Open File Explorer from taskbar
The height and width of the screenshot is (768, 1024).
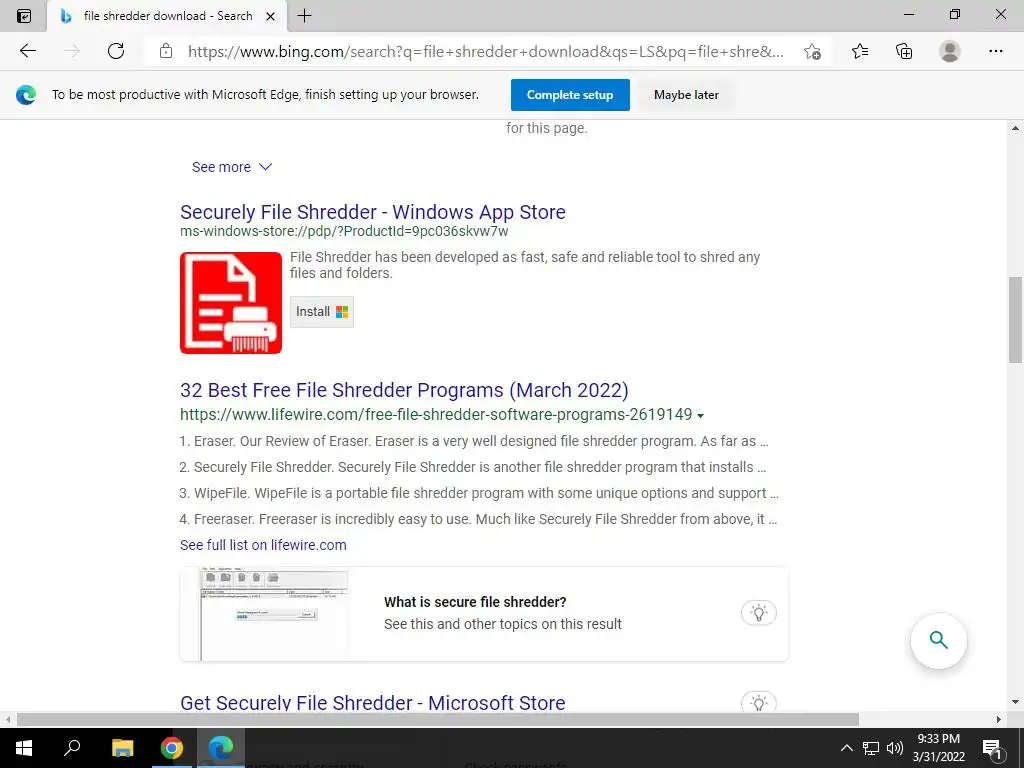point(122,748)
